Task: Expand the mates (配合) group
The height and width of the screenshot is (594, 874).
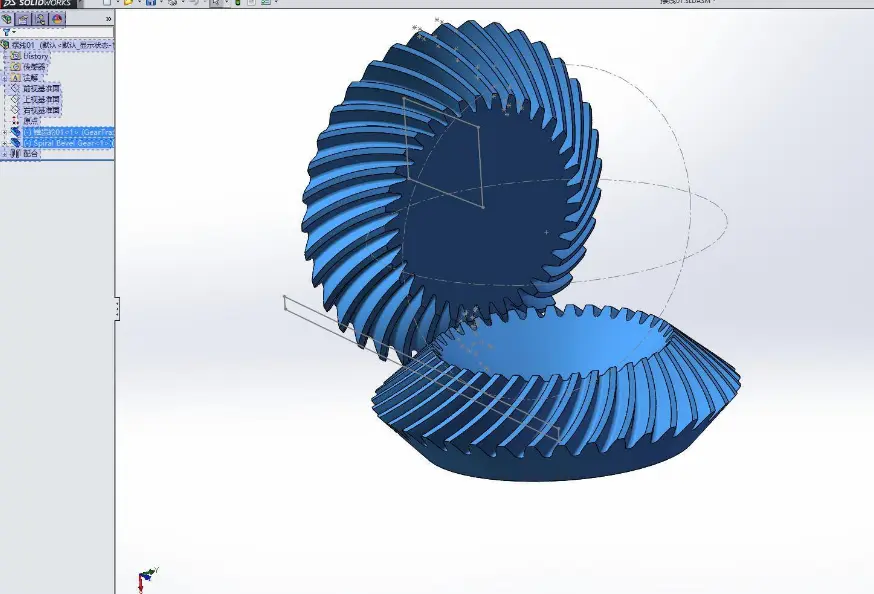Action: click(4, 153)
